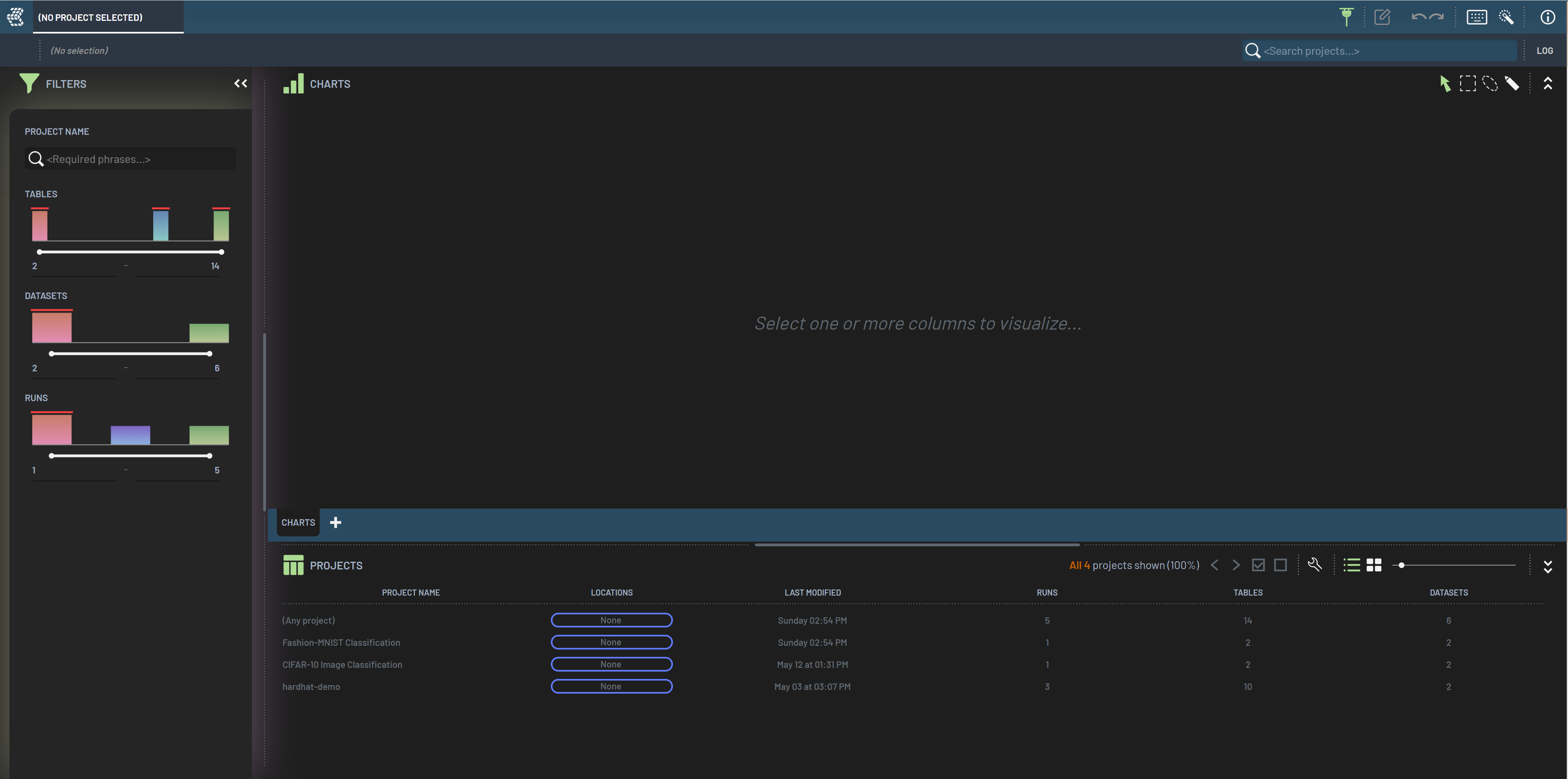Click the green pin icon in header
Viewport: 1568px width, 779px height.
pos(1346,17)
